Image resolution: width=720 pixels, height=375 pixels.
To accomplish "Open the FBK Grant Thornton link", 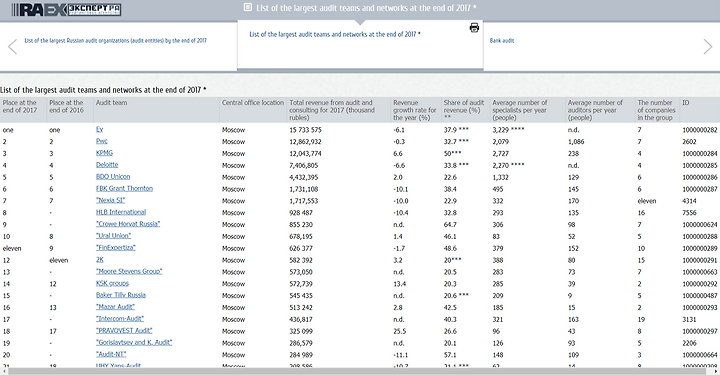I will (124, 189).
